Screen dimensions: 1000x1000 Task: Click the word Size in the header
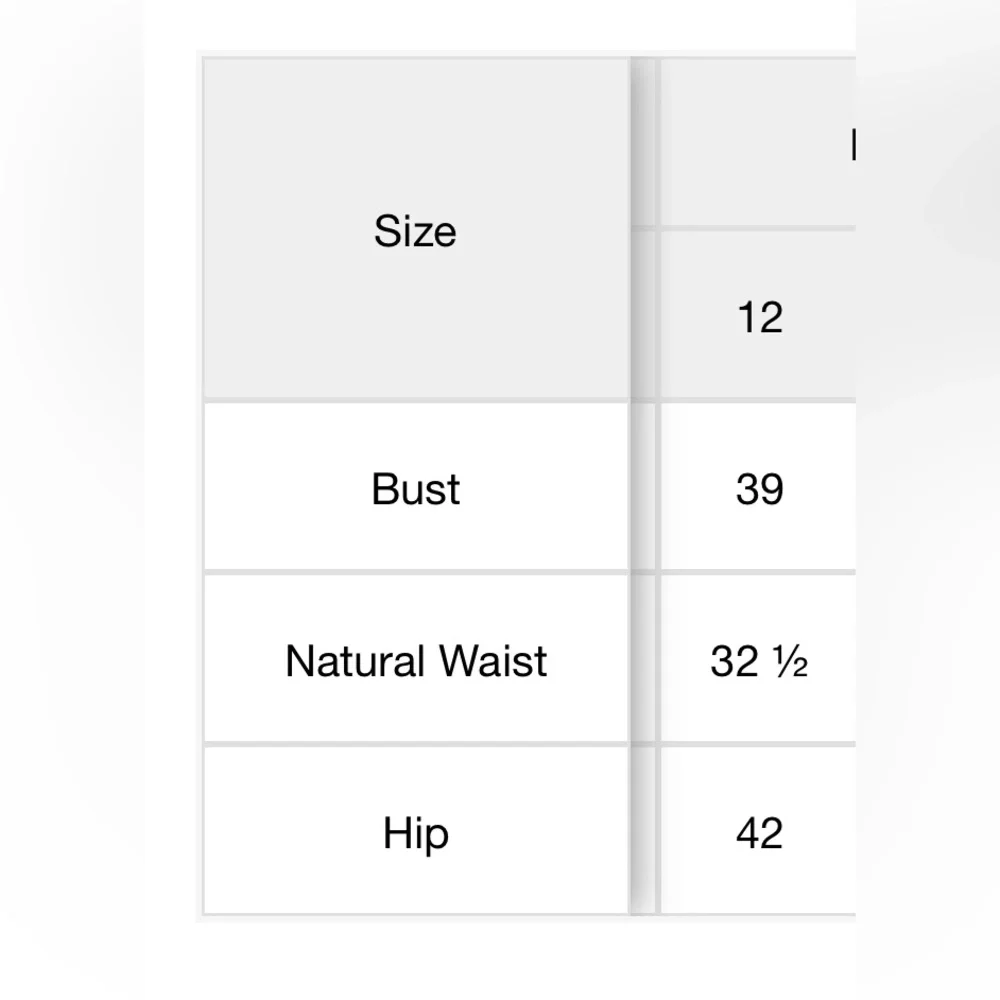click(415, 231)
